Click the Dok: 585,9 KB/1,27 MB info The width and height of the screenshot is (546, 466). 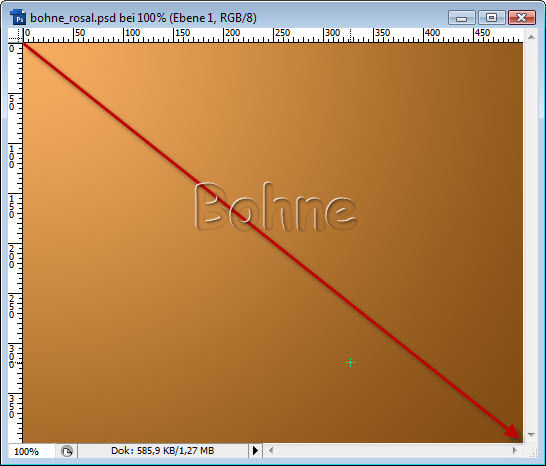click(x=163, y=451)
